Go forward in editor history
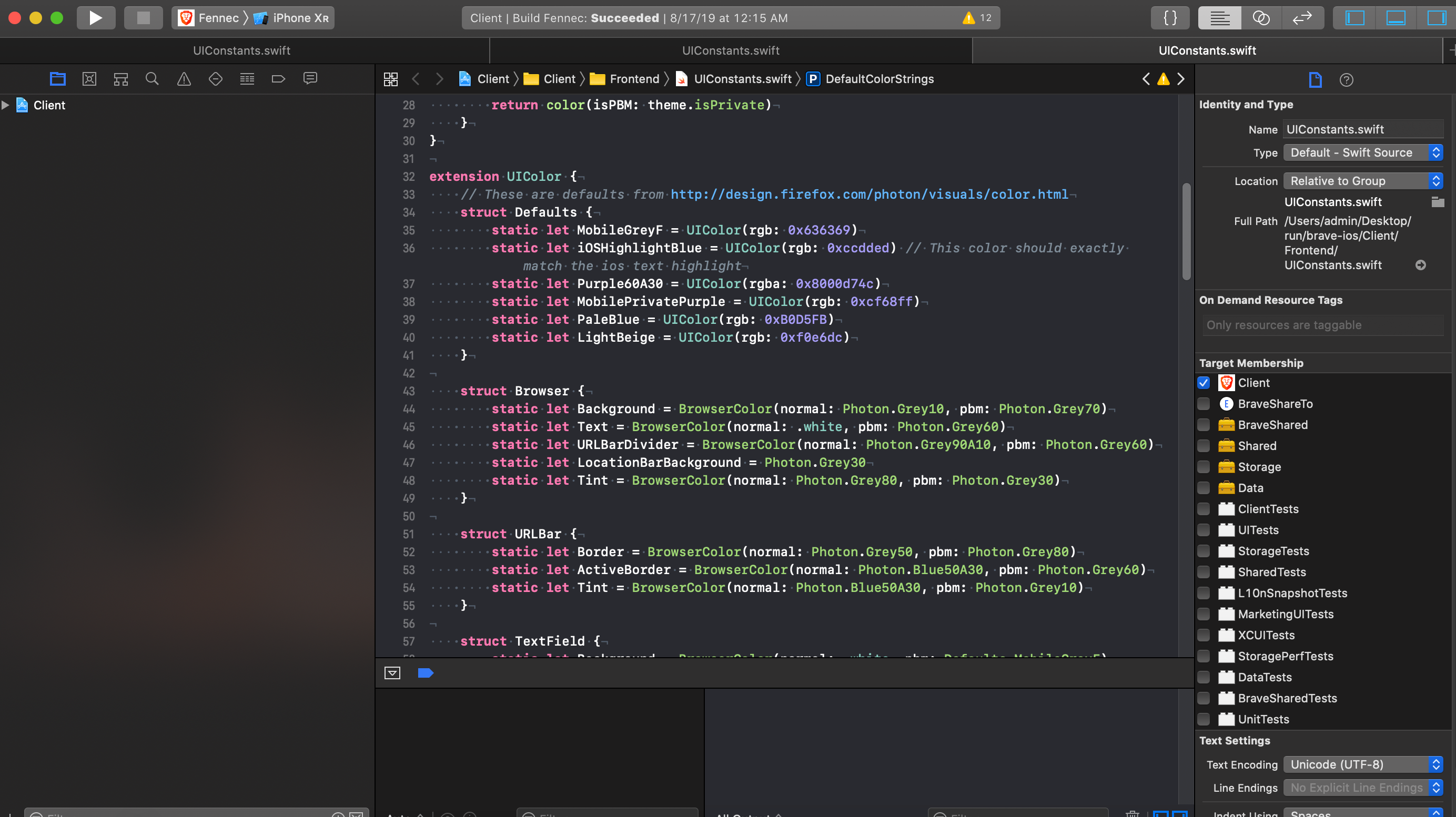The image size is (1456, 817). coord(439,79)
